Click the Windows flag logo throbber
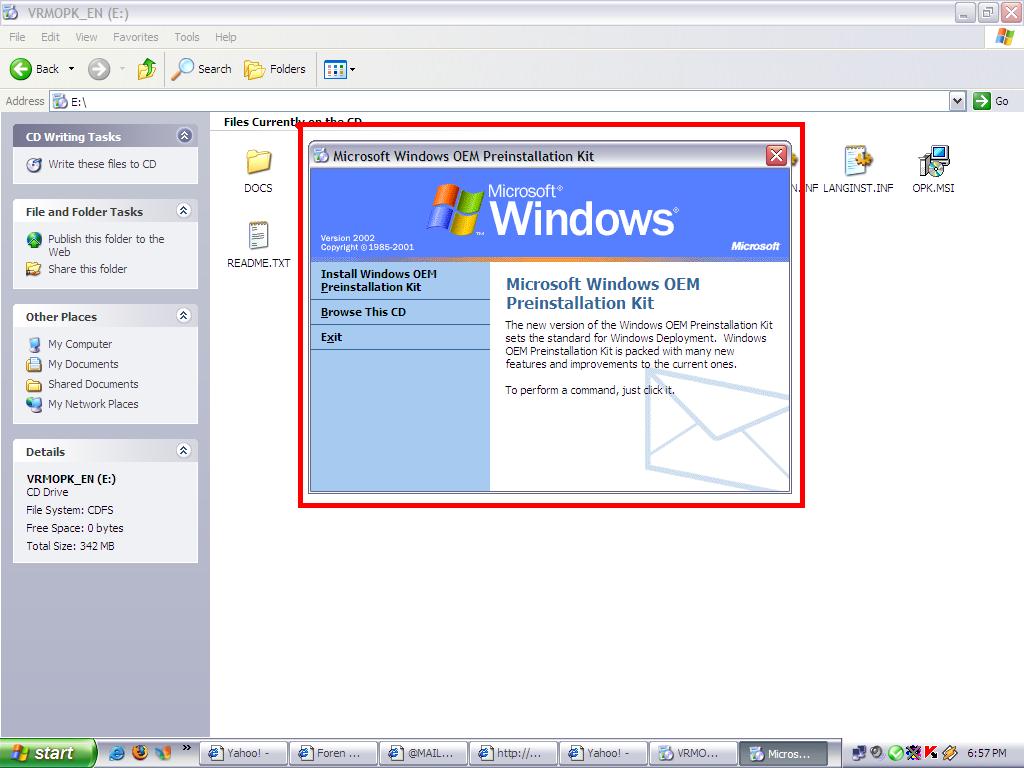 pyautogui.click(x=1004, y=37)
